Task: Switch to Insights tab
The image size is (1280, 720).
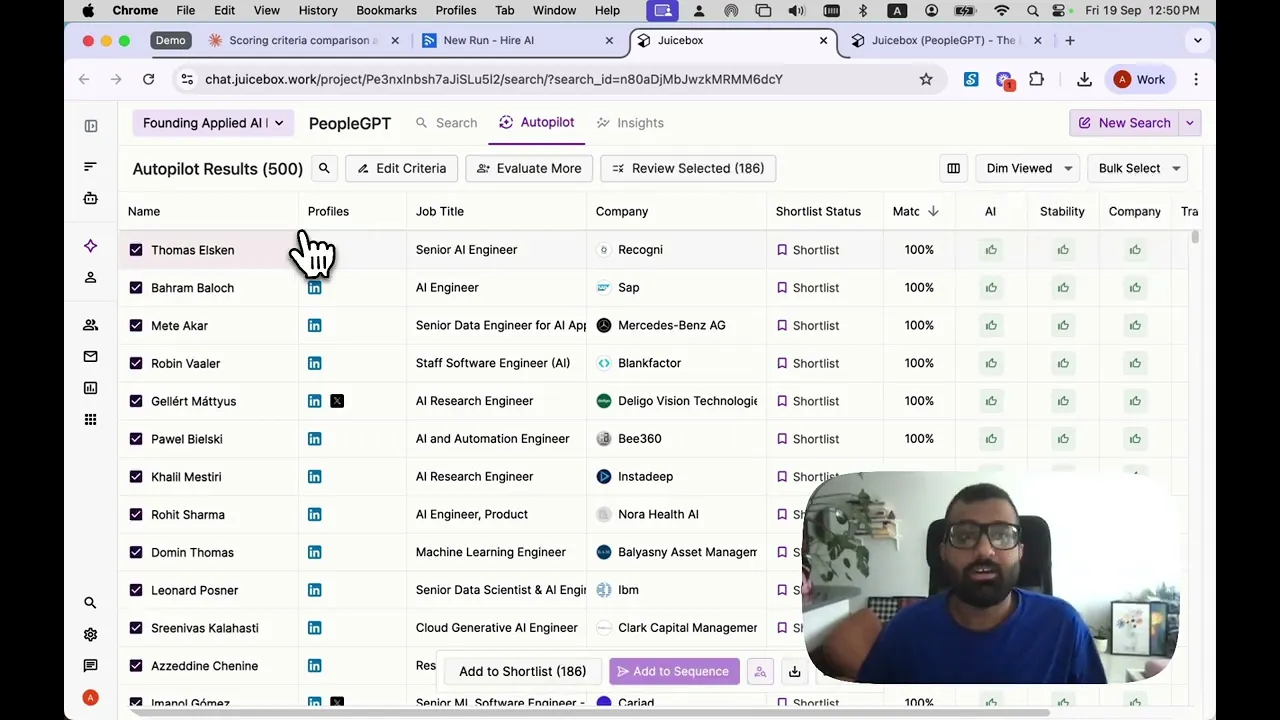Action: point(630,123)
